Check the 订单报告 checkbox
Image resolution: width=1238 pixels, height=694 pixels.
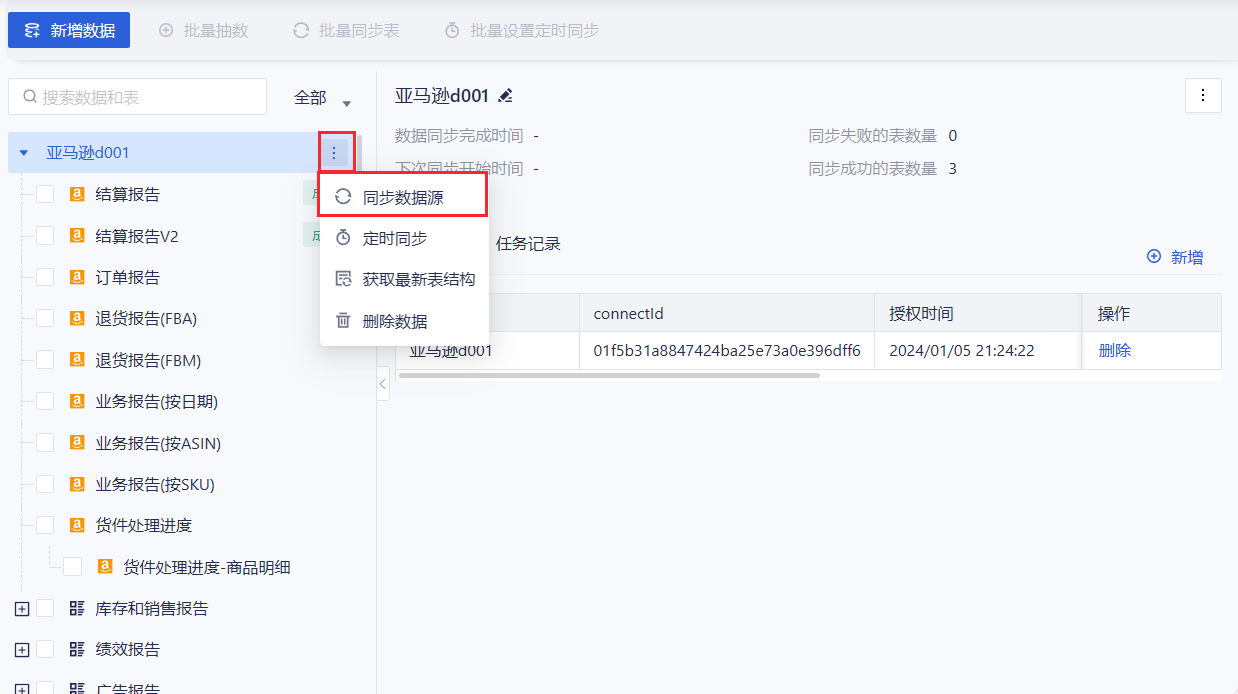coord(45,277)
